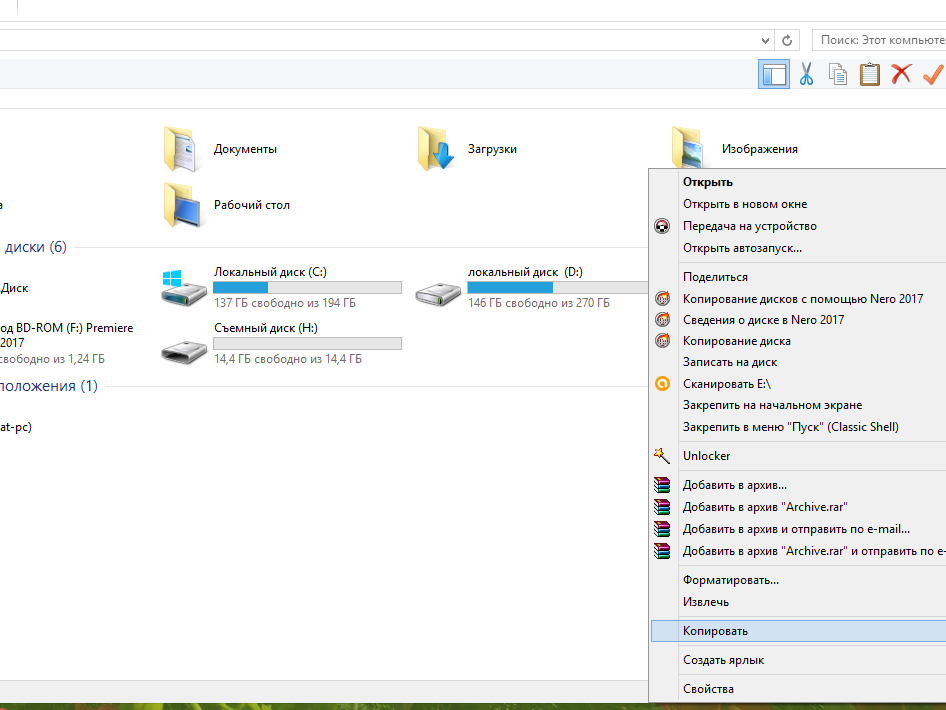The image size is (946, 710).
Task: Choose Передача на устройство menu entry
Action: click(x=798, y=226)
